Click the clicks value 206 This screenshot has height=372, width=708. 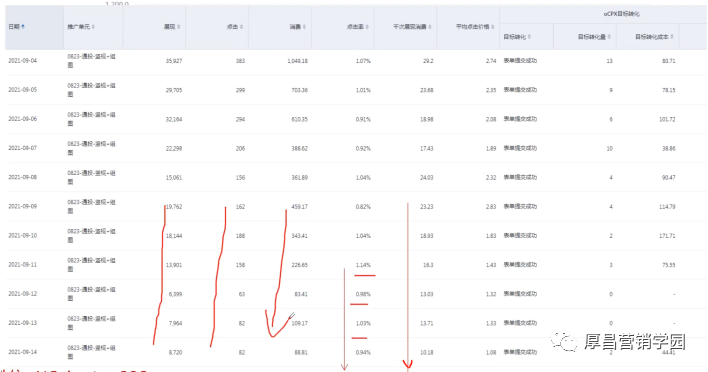click(240, 148)
